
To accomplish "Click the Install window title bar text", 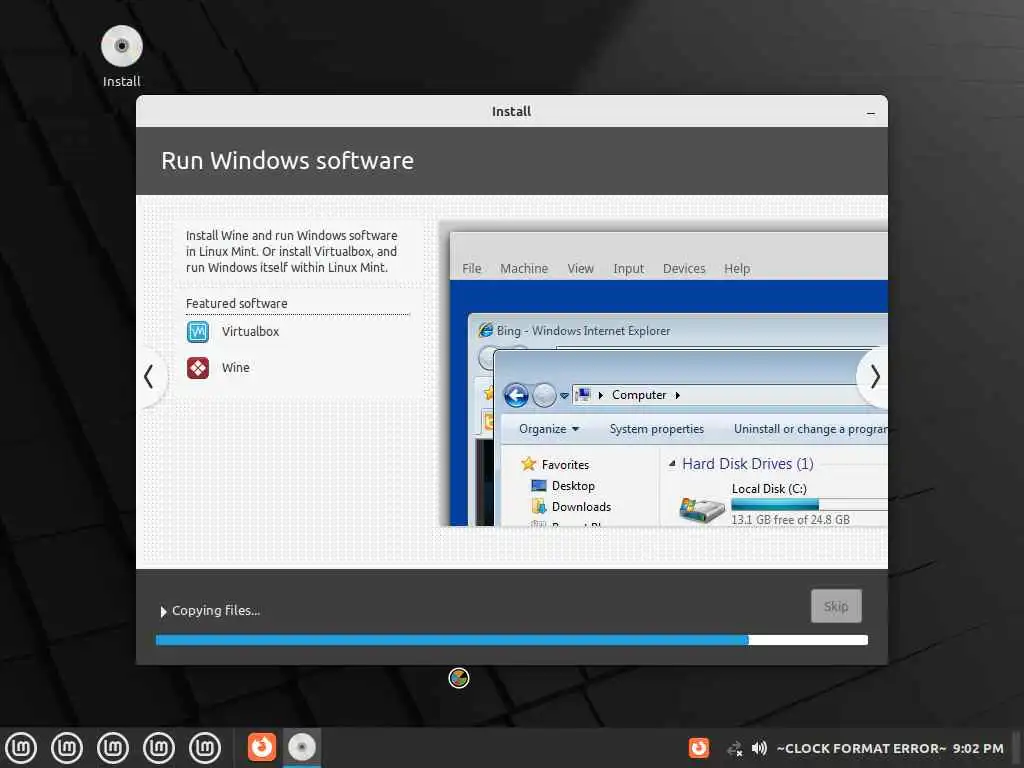I will [x=511, y=112].
